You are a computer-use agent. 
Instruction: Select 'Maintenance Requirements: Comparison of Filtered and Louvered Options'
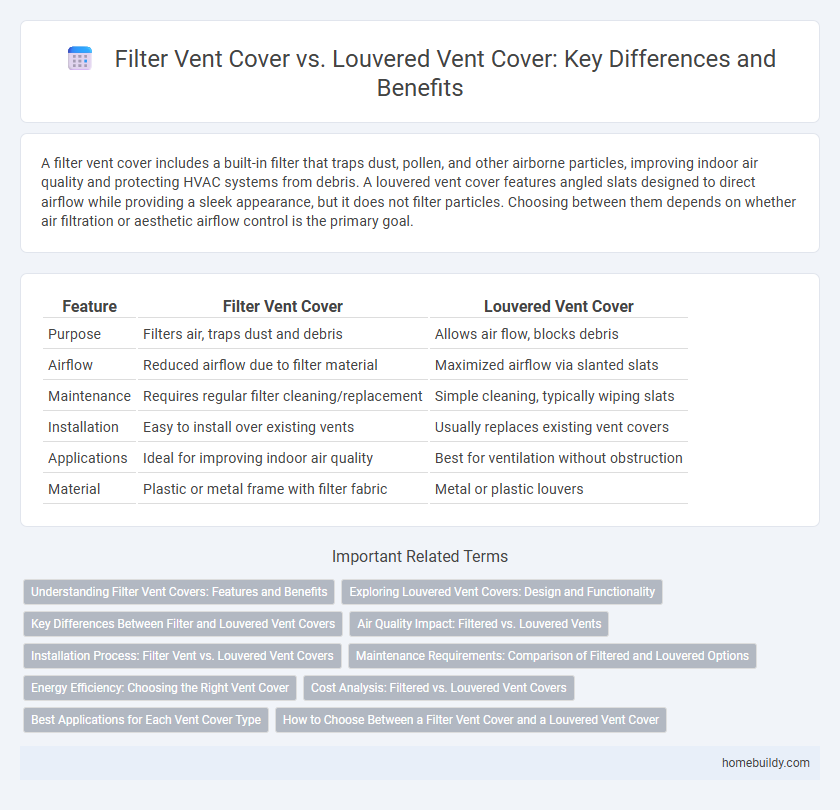click(x=552, y=656)
